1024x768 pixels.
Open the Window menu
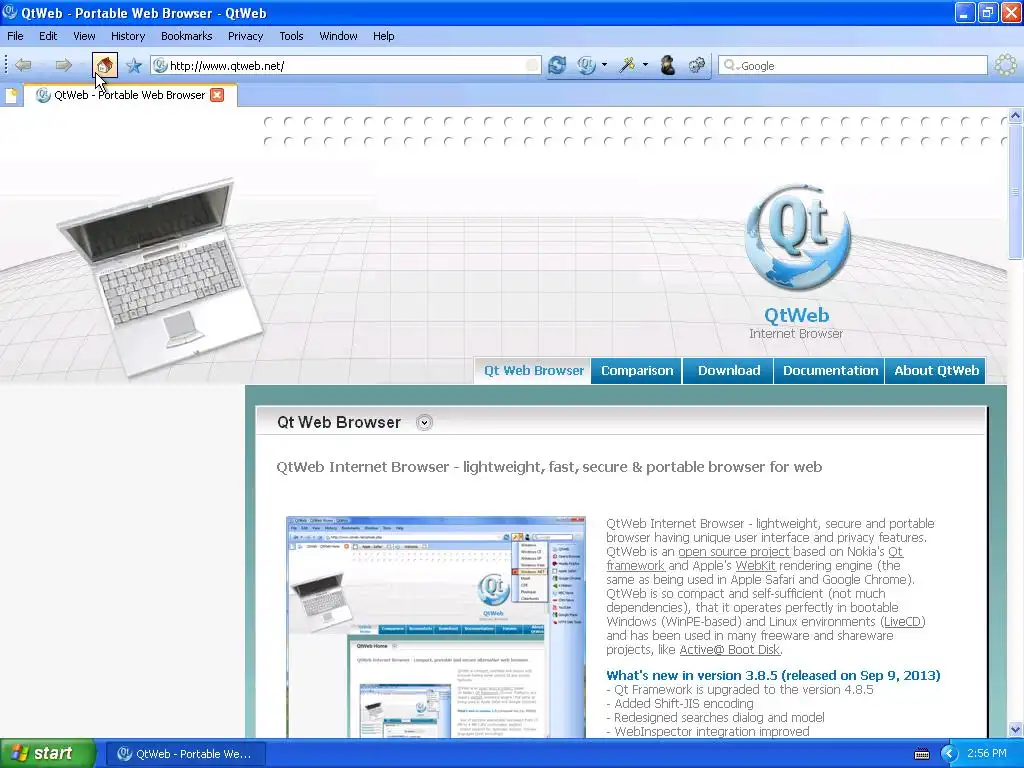coord(338,36)
